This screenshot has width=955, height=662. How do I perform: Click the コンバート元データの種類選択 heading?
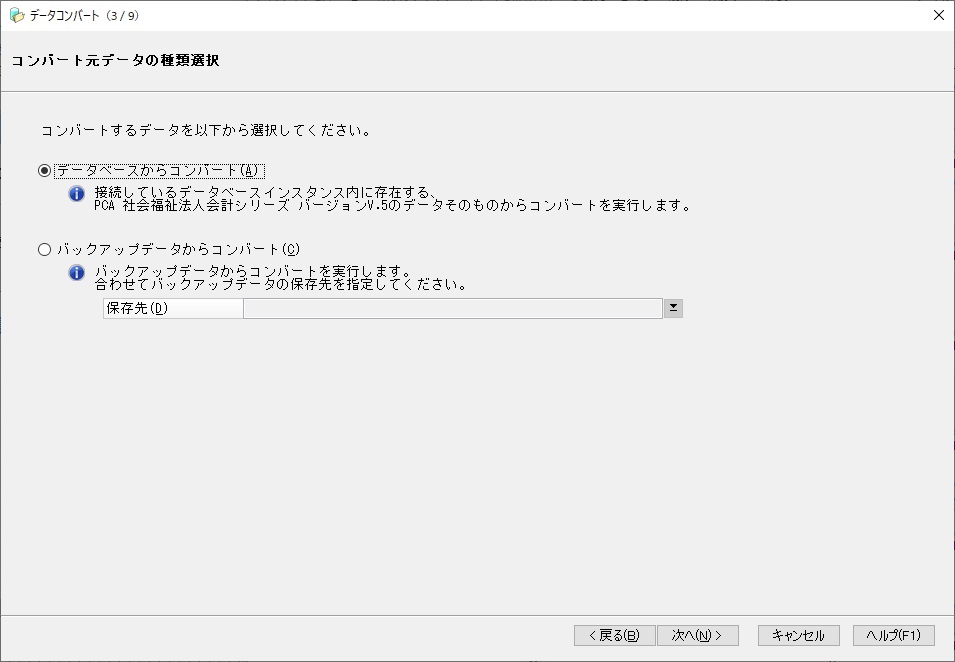(115, 60)
